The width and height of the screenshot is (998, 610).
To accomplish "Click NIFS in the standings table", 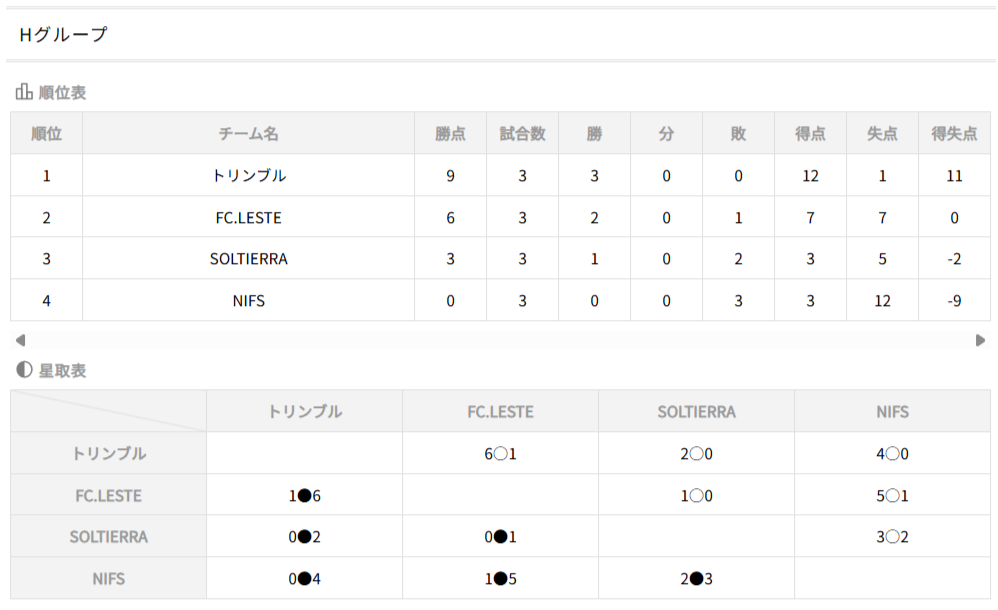I will click(248, 301).
